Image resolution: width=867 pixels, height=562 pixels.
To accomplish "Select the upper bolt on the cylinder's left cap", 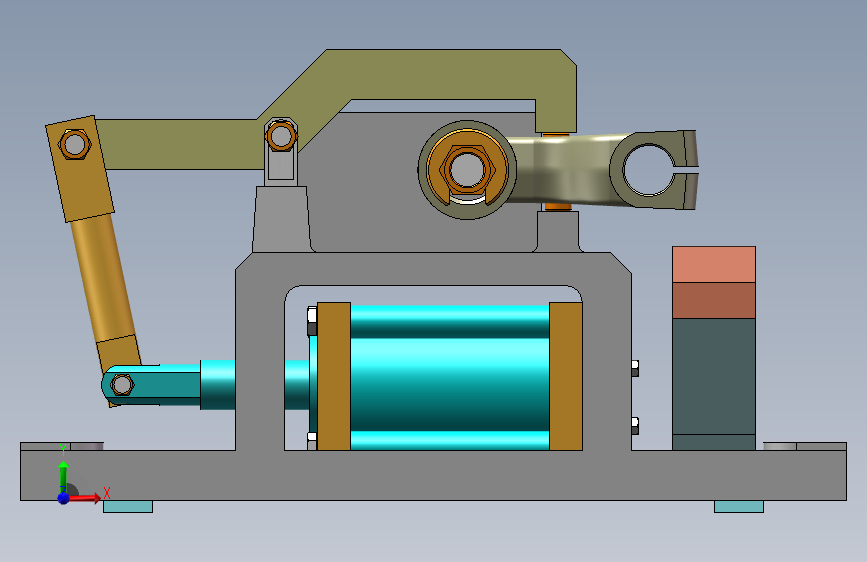I will [312, 322].
